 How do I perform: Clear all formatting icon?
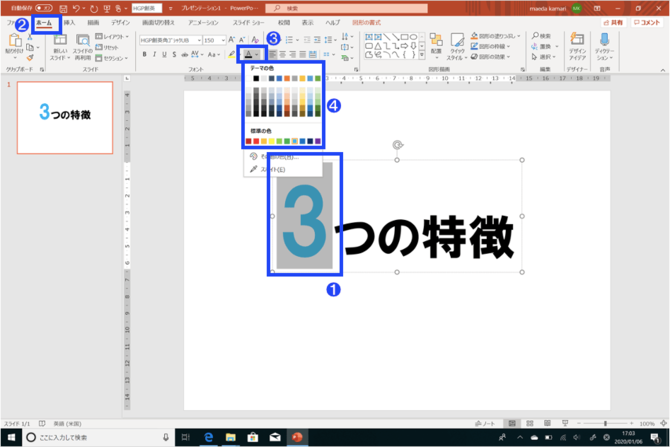coord(255,40)
